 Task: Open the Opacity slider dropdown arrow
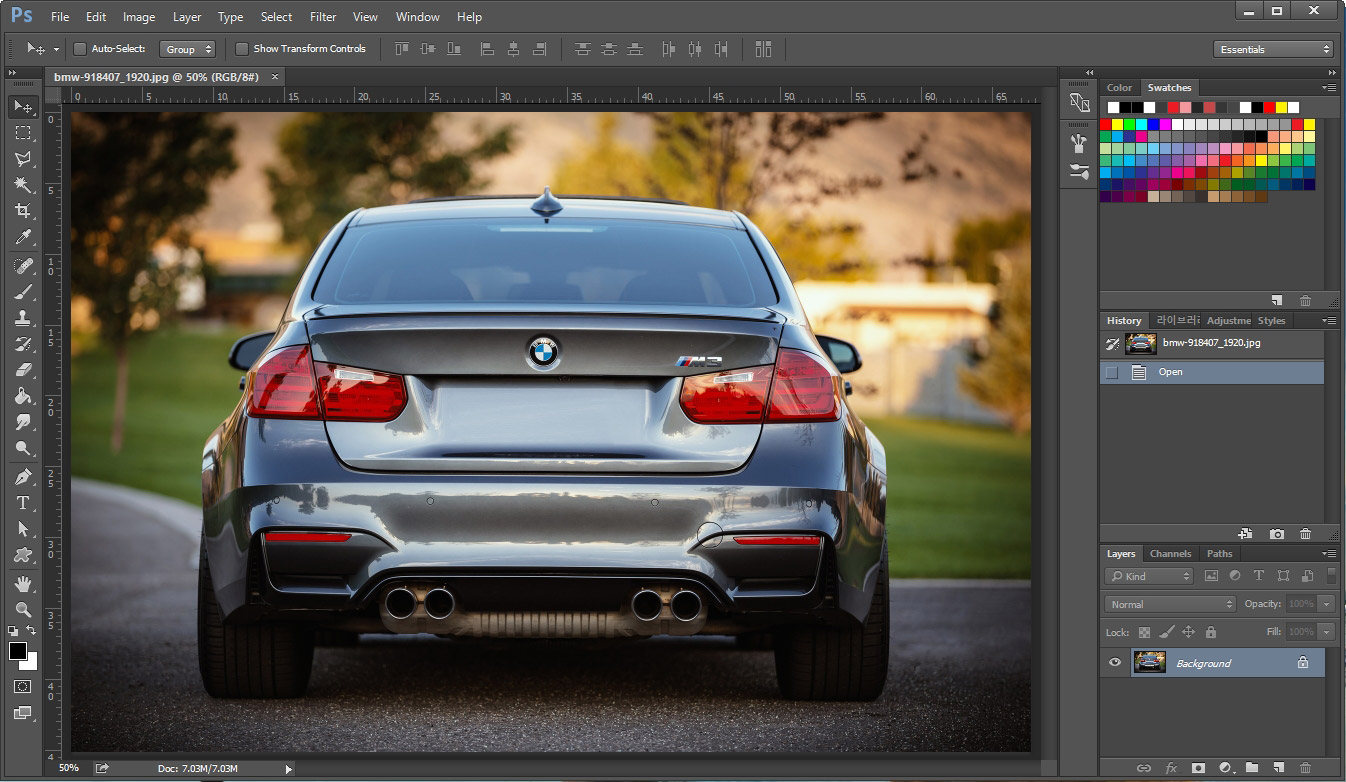coord(1326,604)
